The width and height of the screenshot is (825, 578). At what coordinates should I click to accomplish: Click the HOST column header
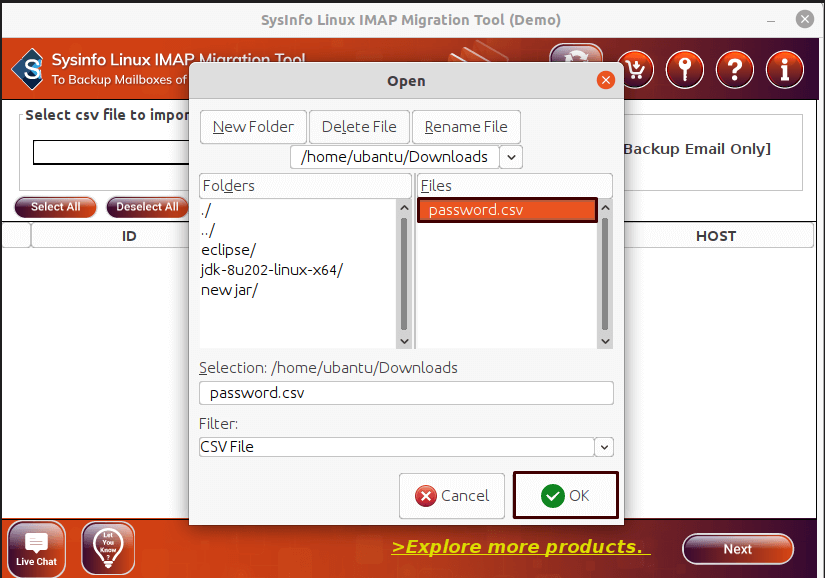(x=717, y=236)
